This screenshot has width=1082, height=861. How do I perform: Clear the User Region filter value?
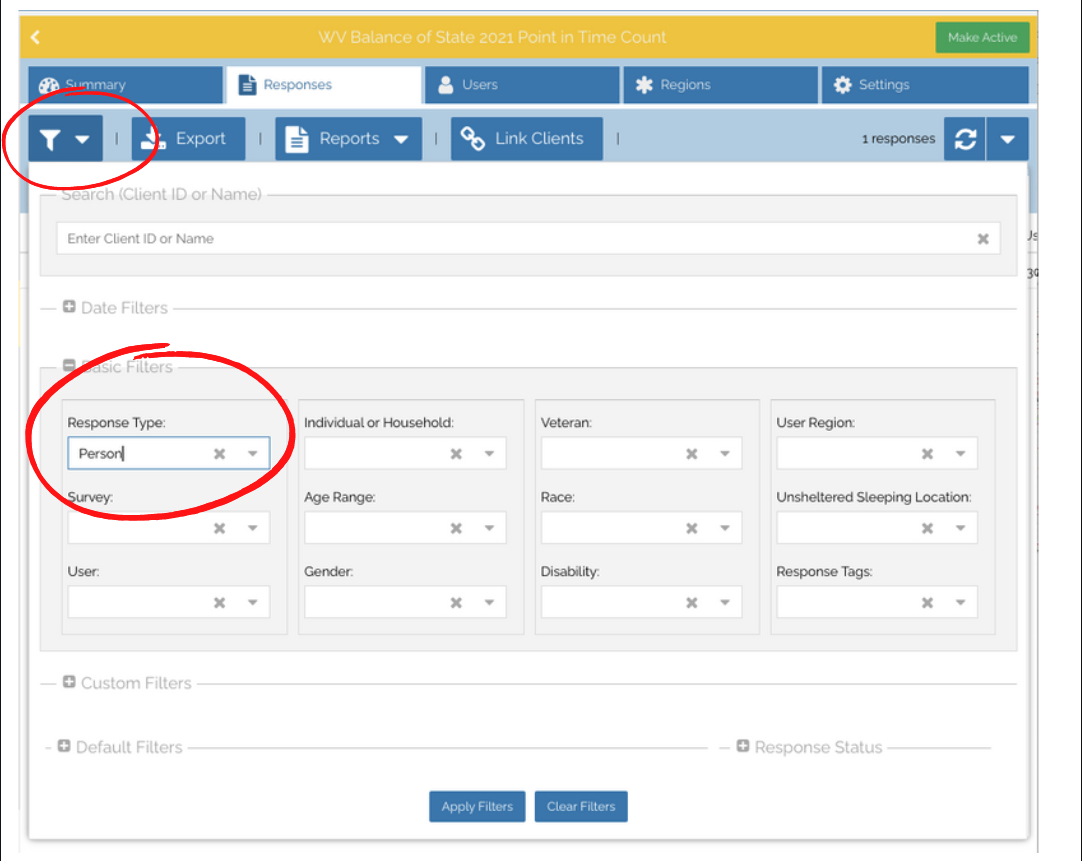(x=927, y=454)
